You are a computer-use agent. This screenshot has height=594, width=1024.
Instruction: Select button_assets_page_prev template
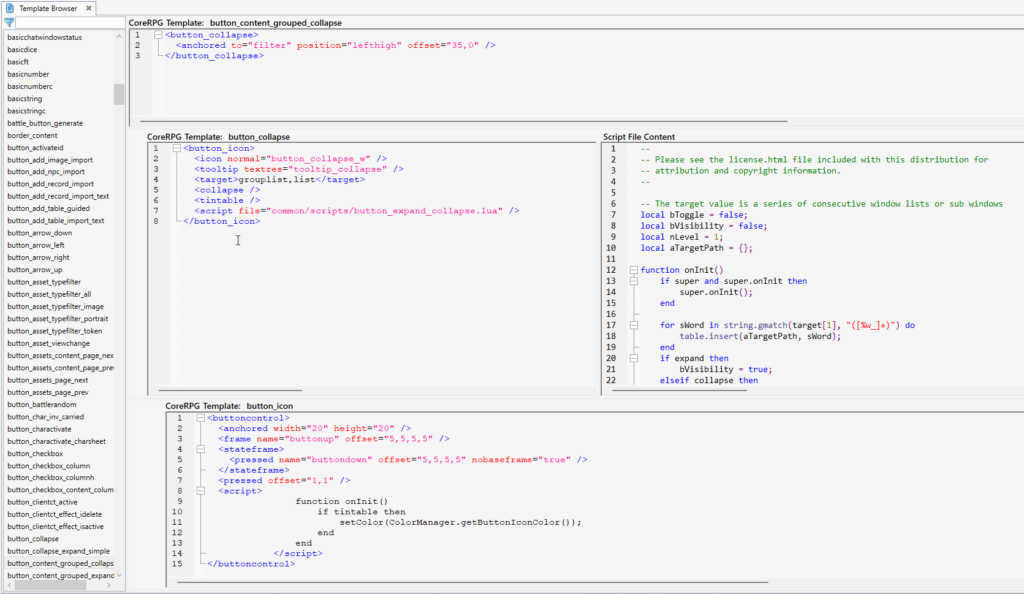(48, 392)
